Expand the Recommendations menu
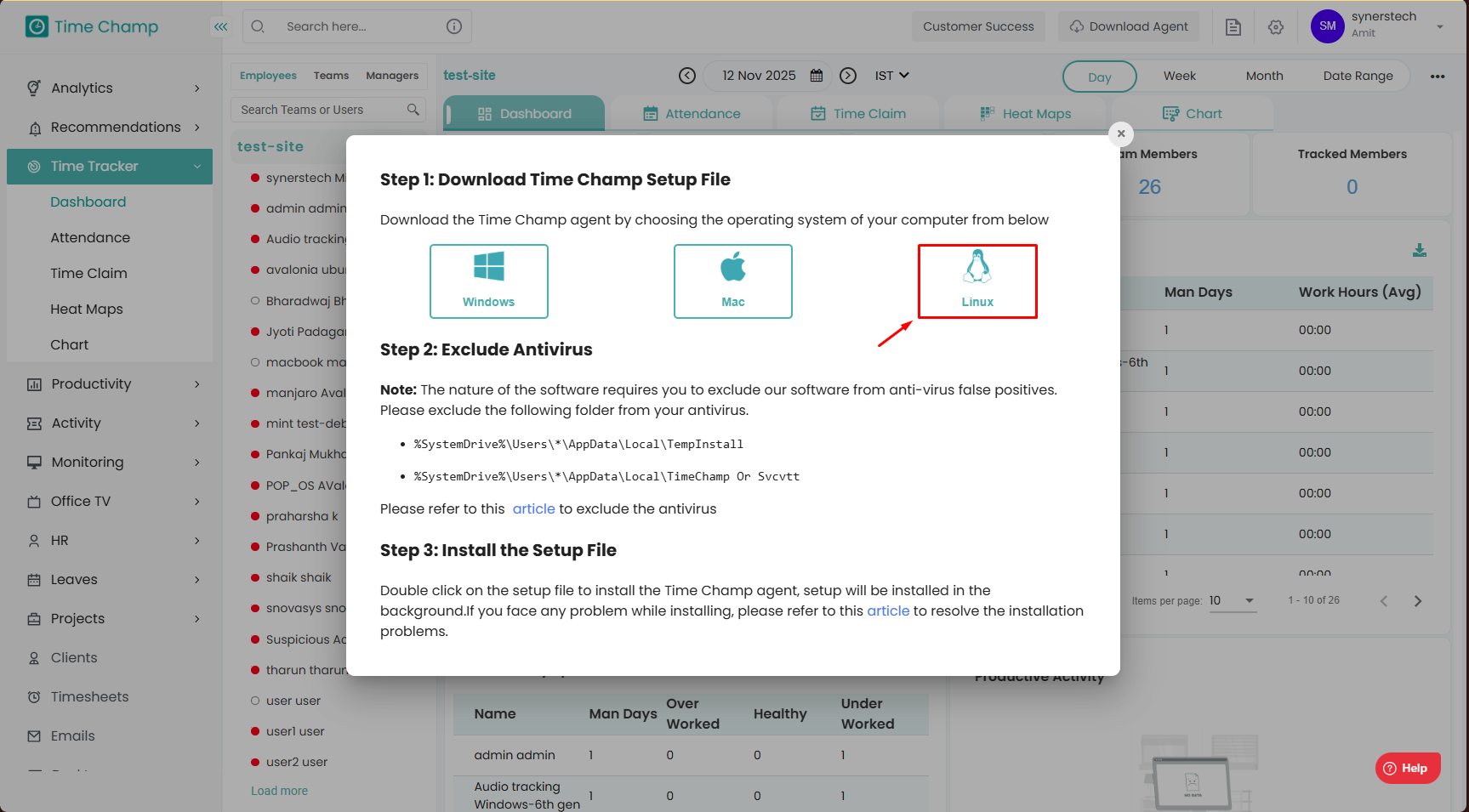Image resolution: width=1469 pixels, height=812 pixels. point(110,127)
